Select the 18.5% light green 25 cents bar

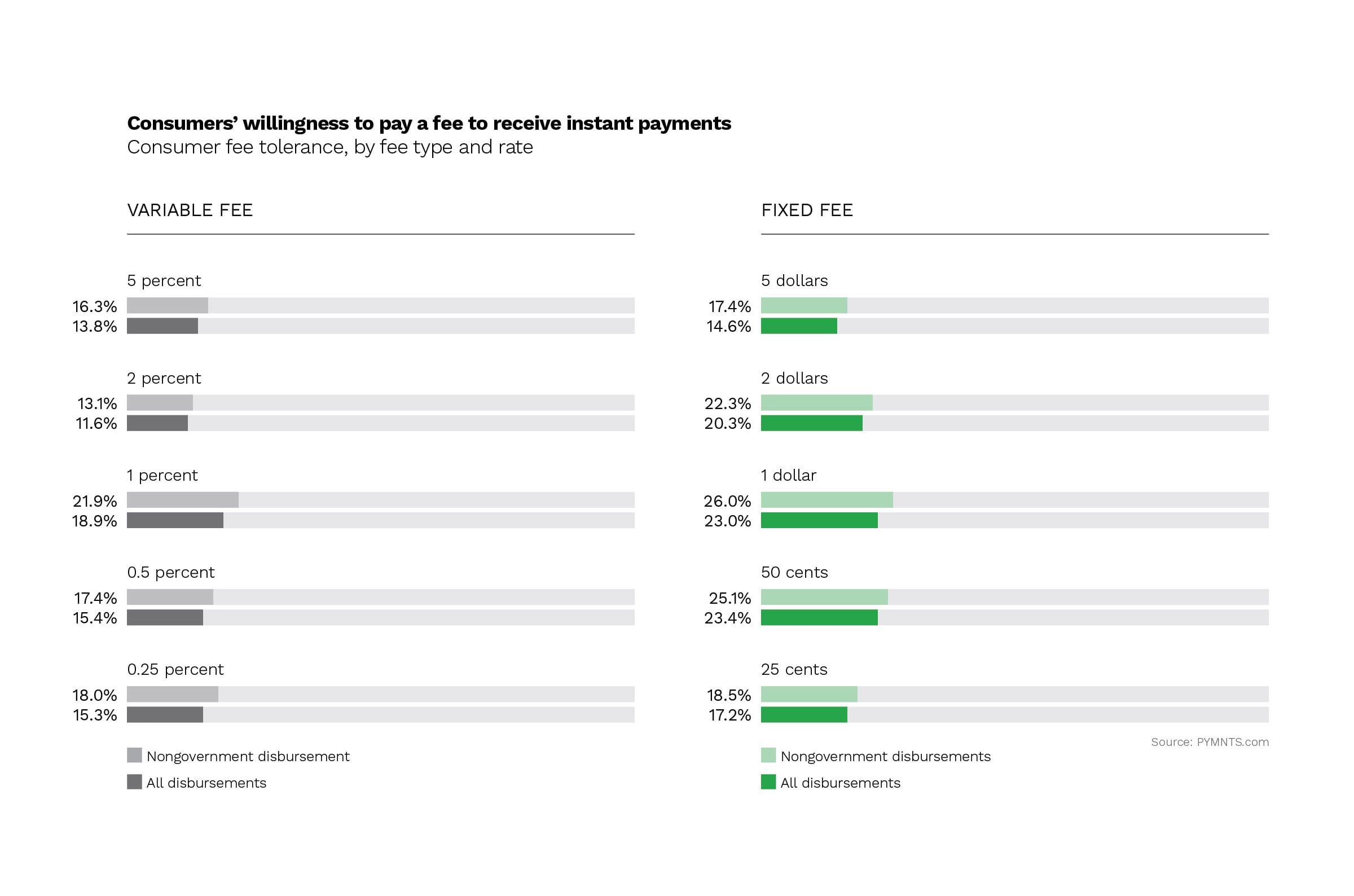(809, 694)
